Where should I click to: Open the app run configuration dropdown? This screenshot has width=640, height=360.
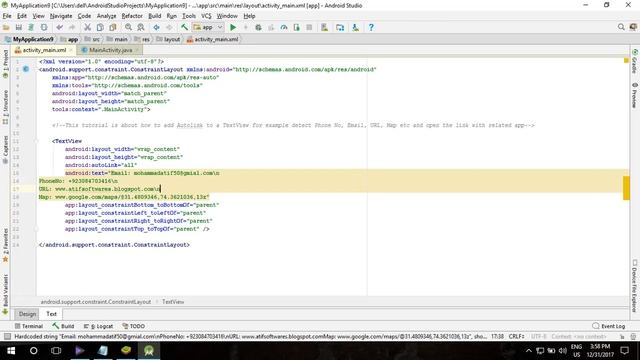[208, 27]
